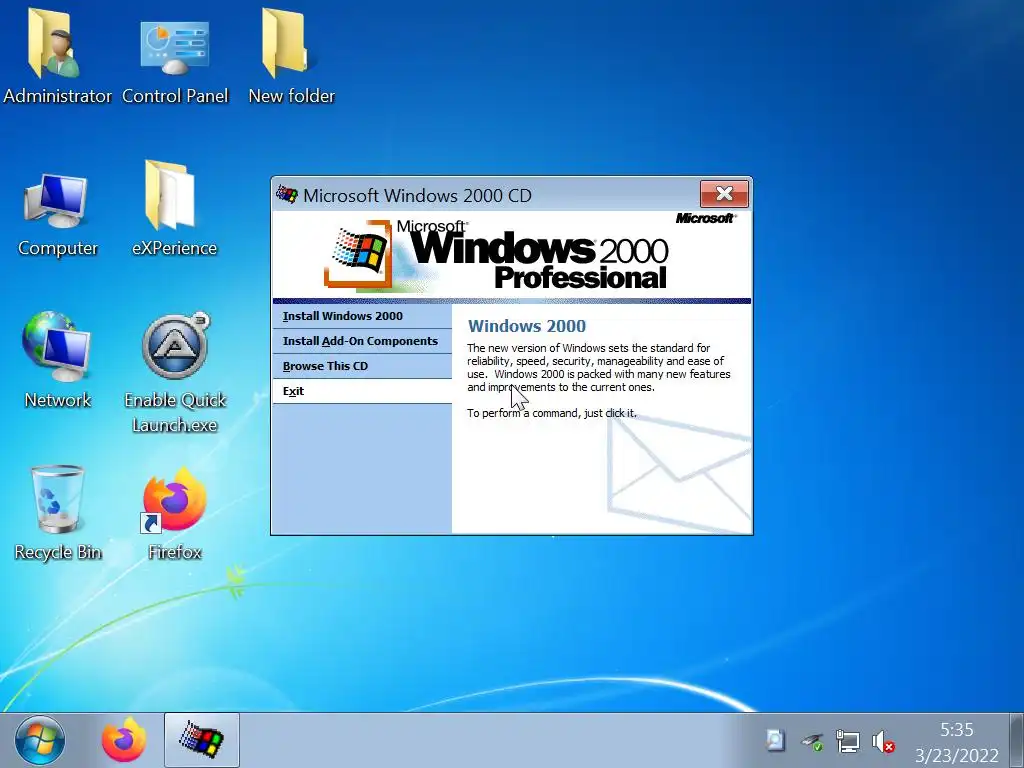Select the Computer desktop icon
The height and width of the screenshot is (768, 1024).
point(57,214)
